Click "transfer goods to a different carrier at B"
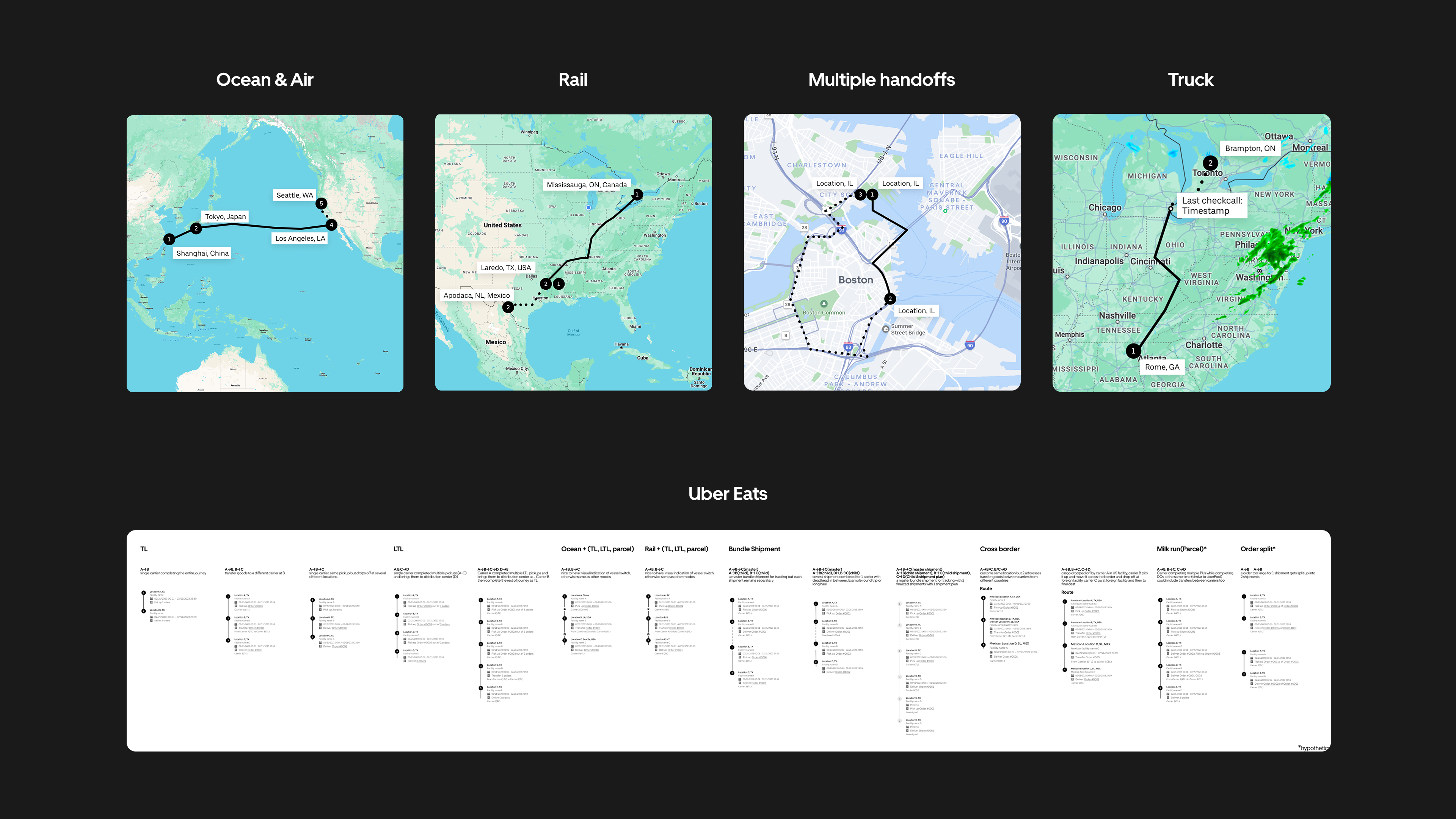This screenshot has height=819, width=1456. pyautogui.click(x=255, y=573)
